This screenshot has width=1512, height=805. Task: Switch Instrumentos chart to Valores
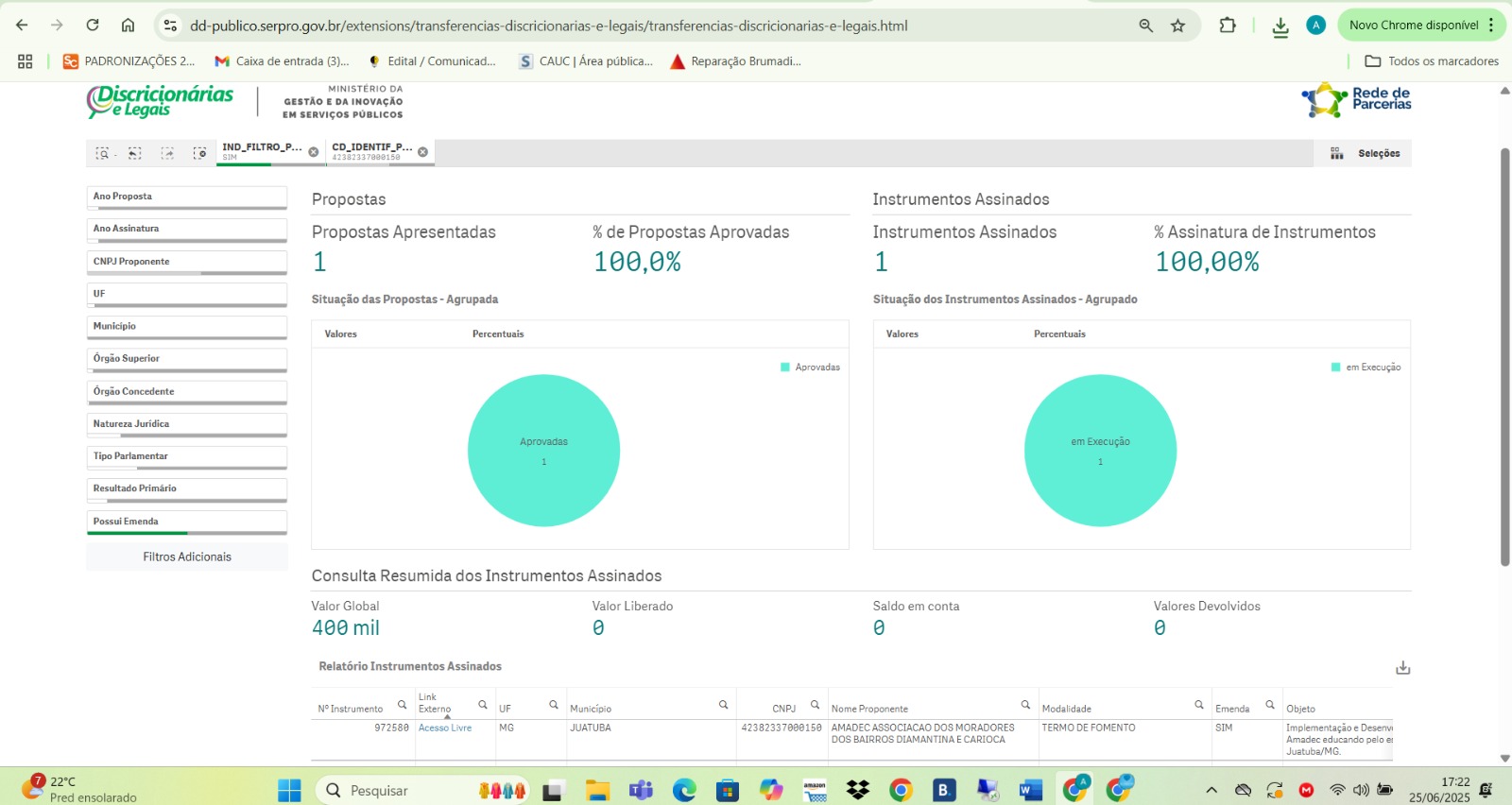[x=902, y=334]
